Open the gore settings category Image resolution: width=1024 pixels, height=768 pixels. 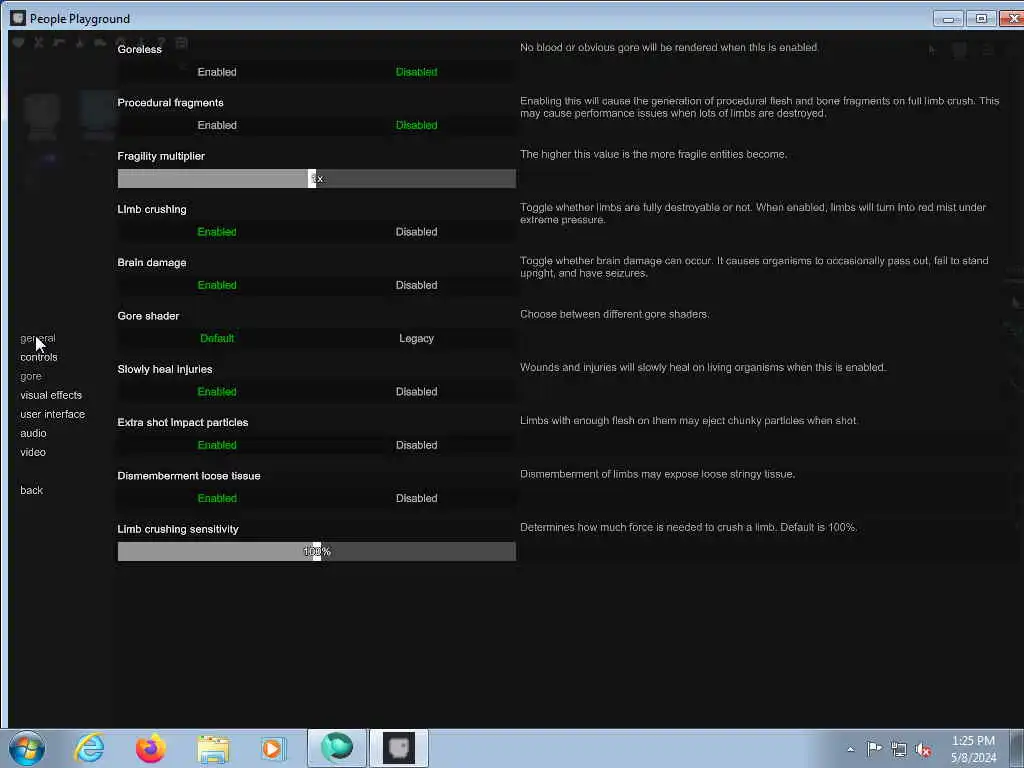coord(31,377)
